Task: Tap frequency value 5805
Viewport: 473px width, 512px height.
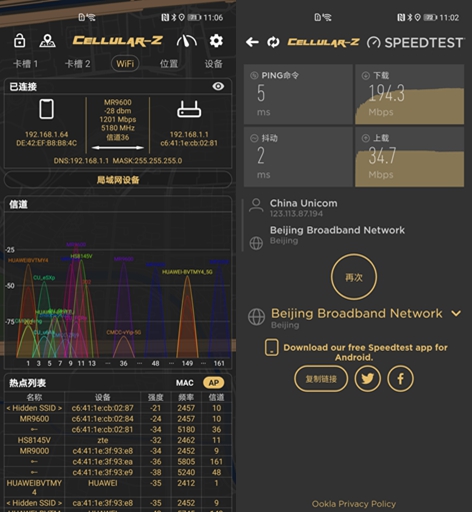Action: coord(186,461)
